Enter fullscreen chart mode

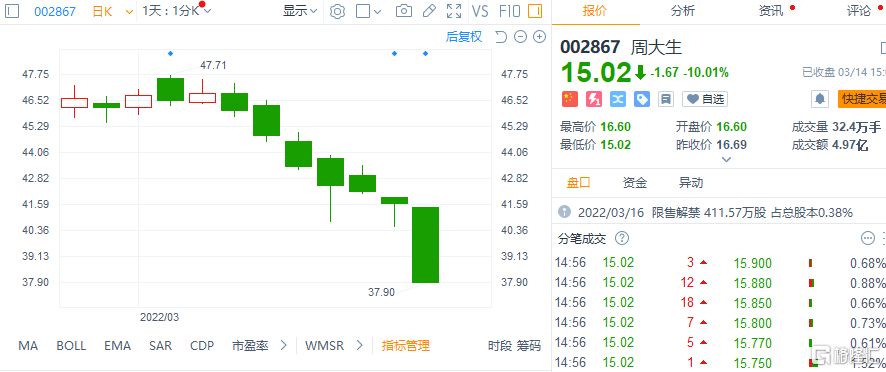pos(454,11)
